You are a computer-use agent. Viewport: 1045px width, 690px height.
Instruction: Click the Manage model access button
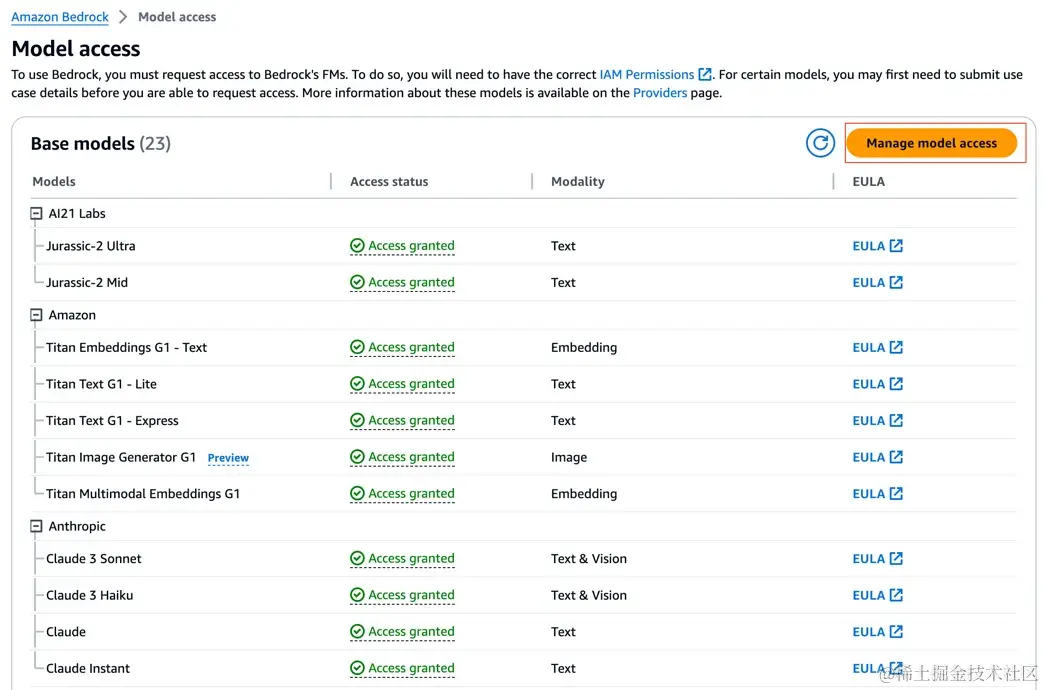[931, 143]
